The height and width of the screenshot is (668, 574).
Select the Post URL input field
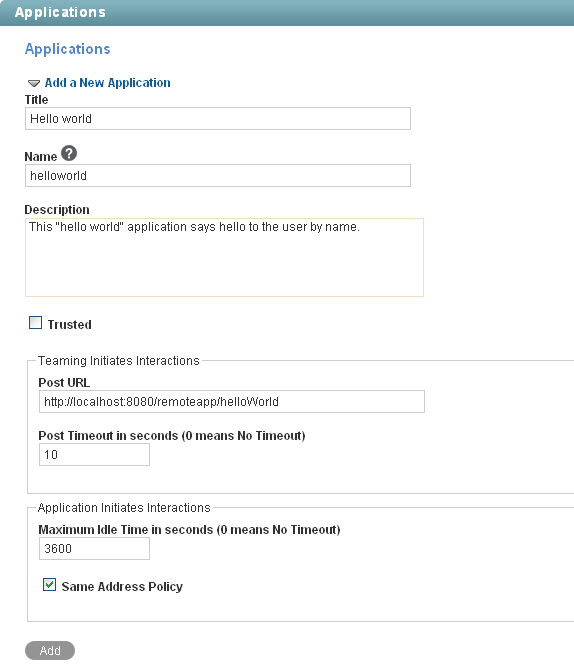[232, 401]
